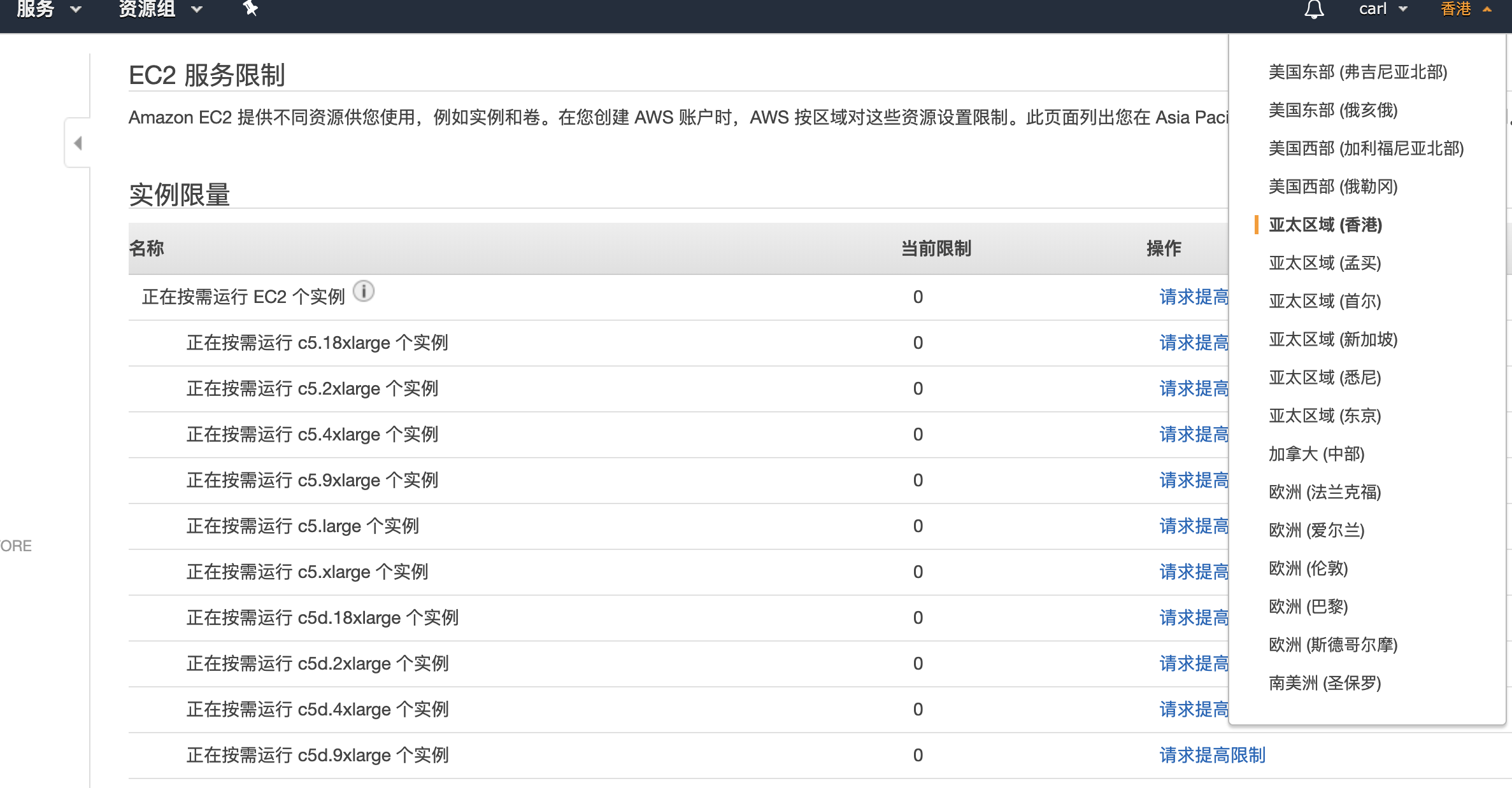Choose region 欧洲 (伦敦)

[1308, 568]
